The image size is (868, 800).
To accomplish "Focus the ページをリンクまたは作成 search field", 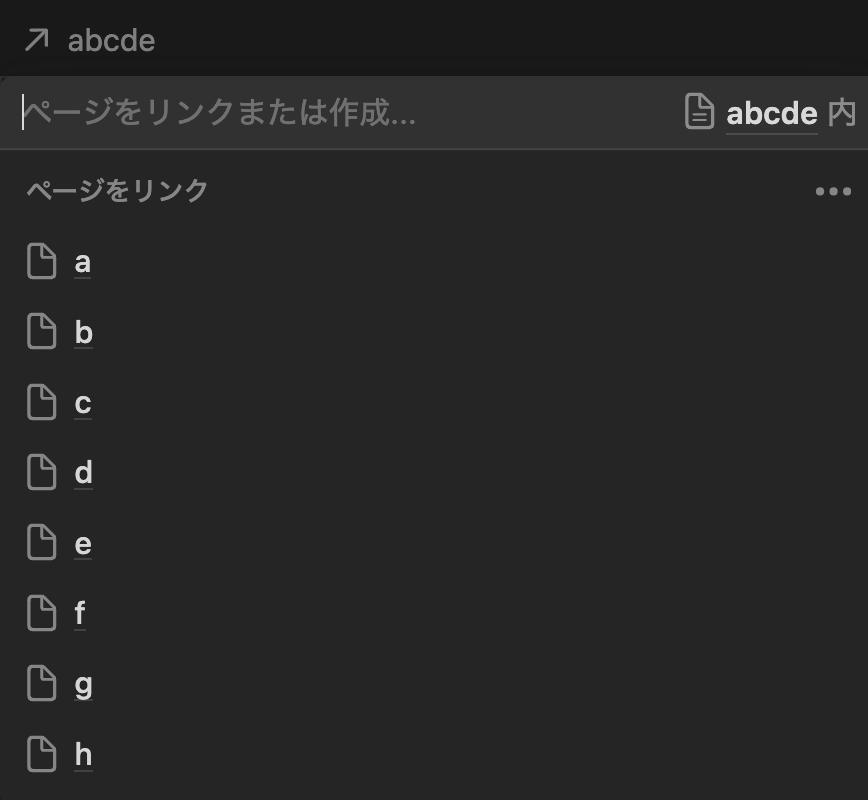I will tap(343, 112).
